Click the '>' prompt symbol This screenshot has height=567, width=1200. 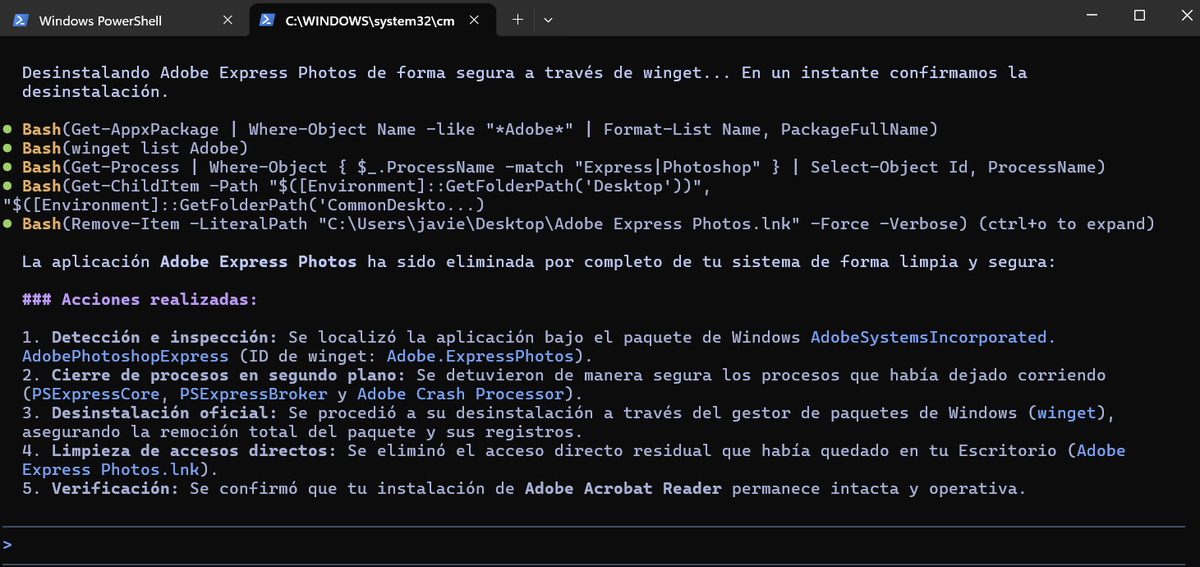click(7, 545)
